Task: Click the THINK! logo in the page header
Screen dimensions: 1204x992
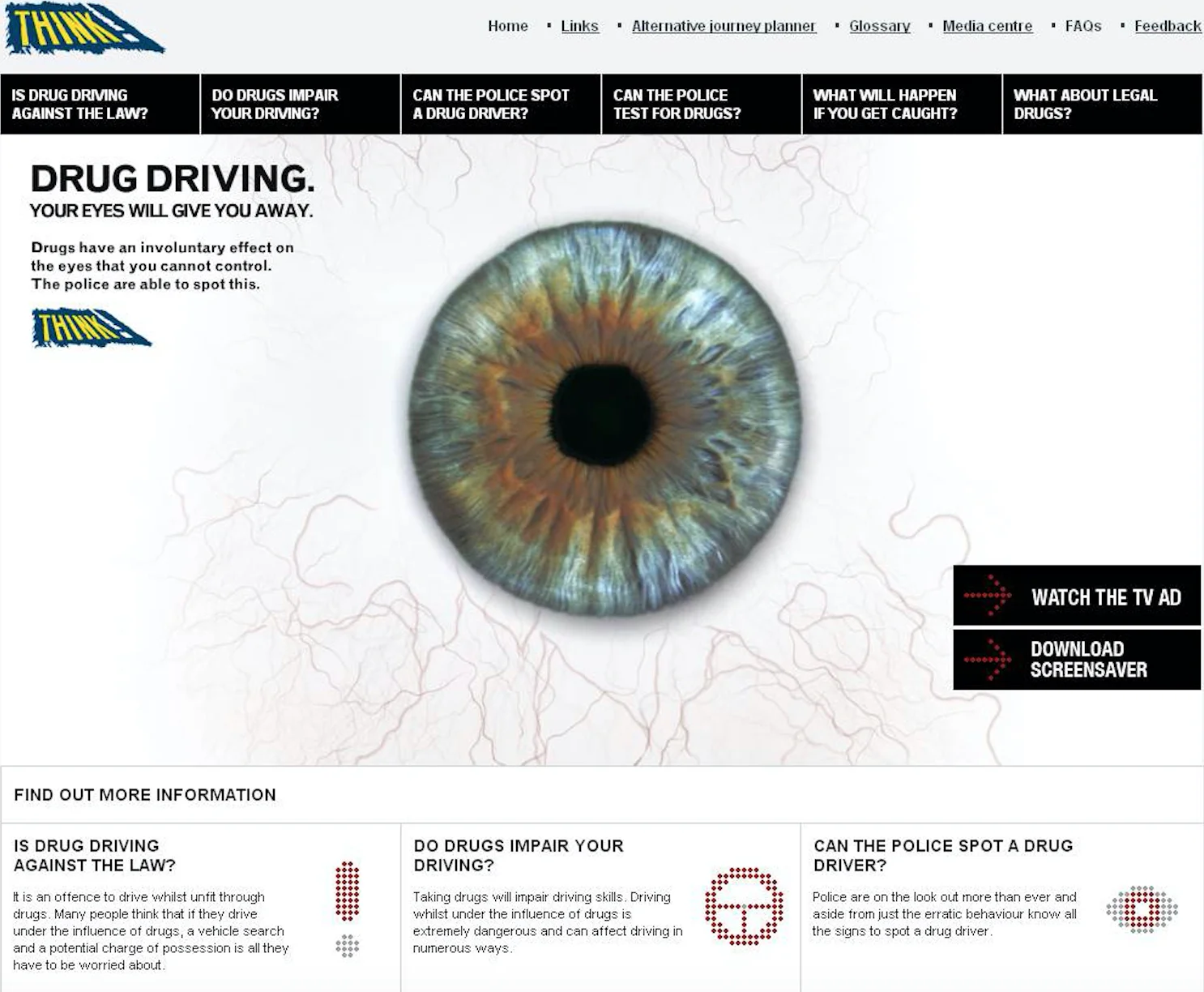Action: (83, 28)
